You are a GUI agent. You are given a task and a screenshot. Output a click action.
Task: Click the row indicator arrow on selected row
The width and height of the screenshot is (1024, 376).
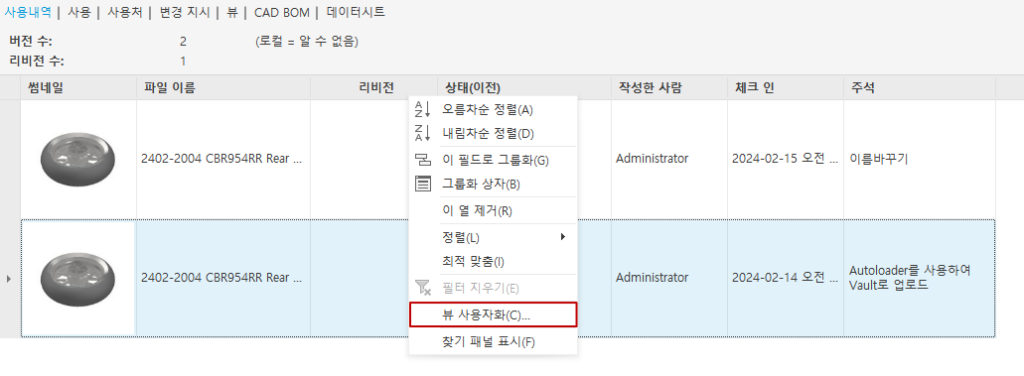[x=8, y=279]
